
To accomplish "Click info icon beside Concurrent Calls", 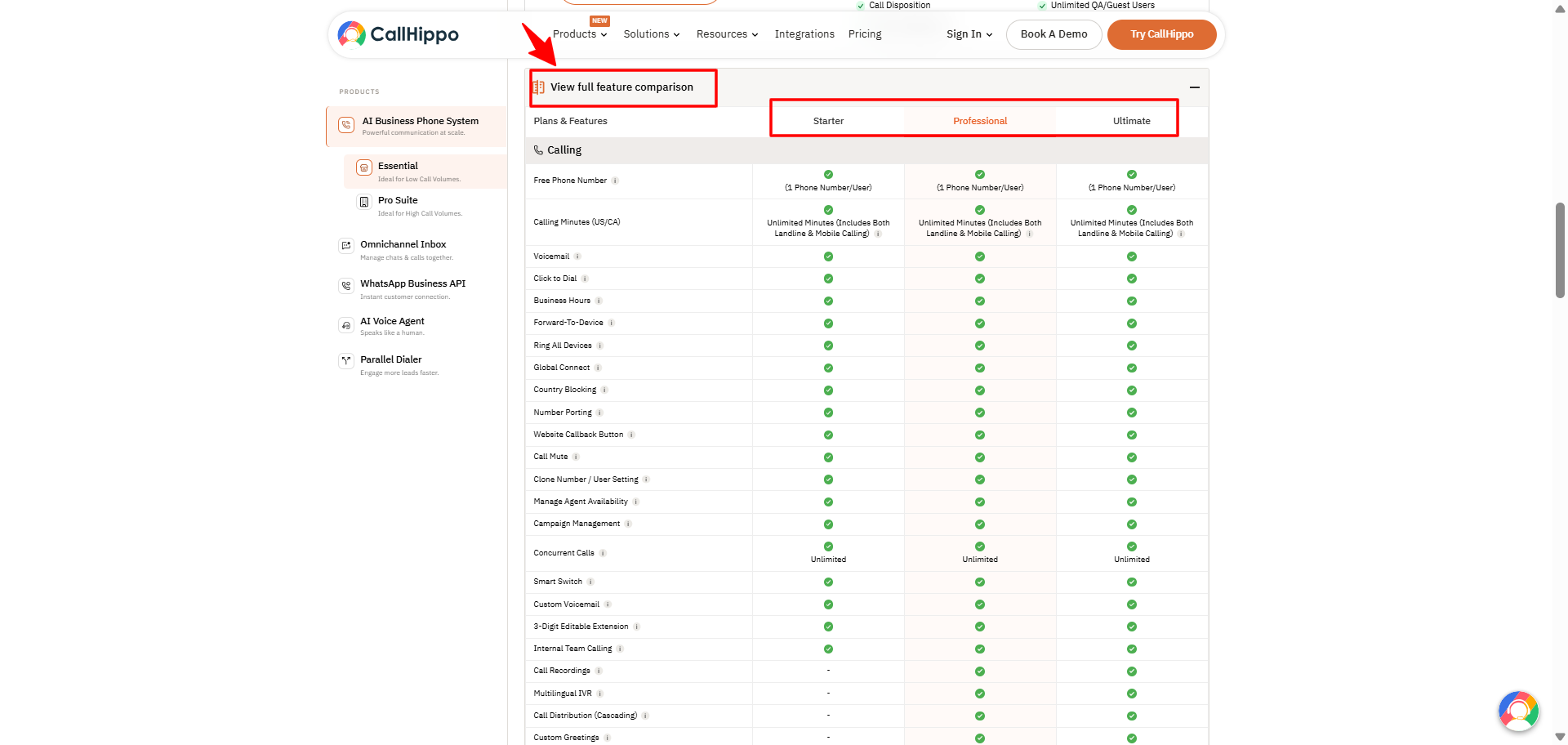I will [x=603, y=553].
